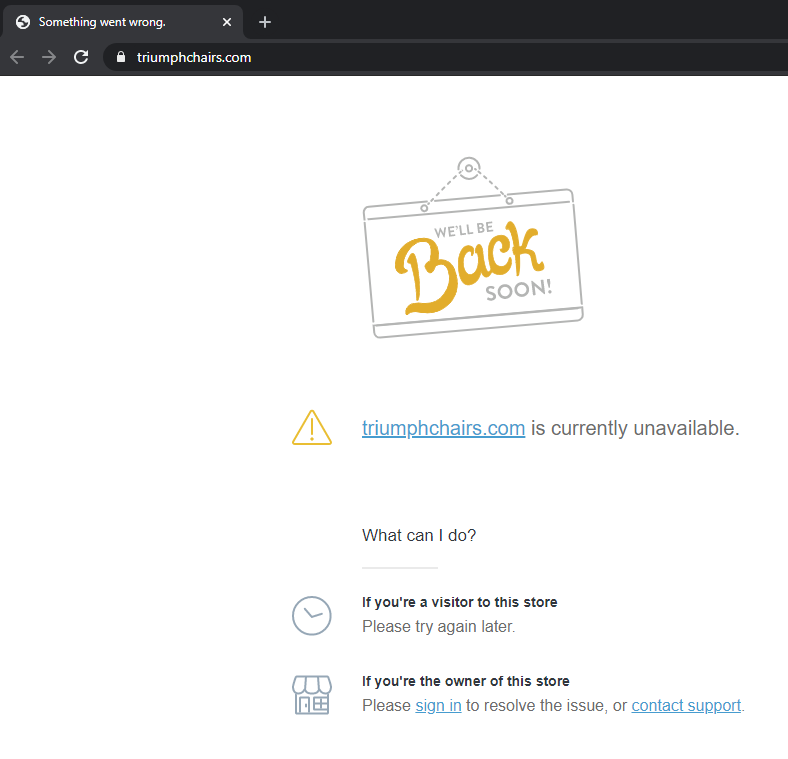The image size is (788, 759).
Task: Reload the page with the refresh icon
Action: point(81,57)
